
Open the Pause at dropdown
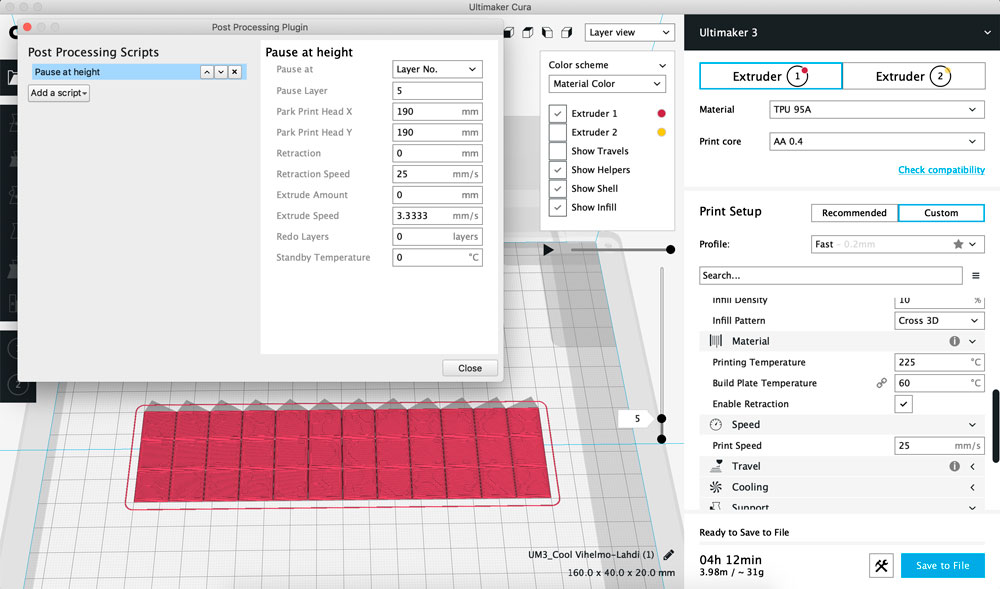(437, 69)
